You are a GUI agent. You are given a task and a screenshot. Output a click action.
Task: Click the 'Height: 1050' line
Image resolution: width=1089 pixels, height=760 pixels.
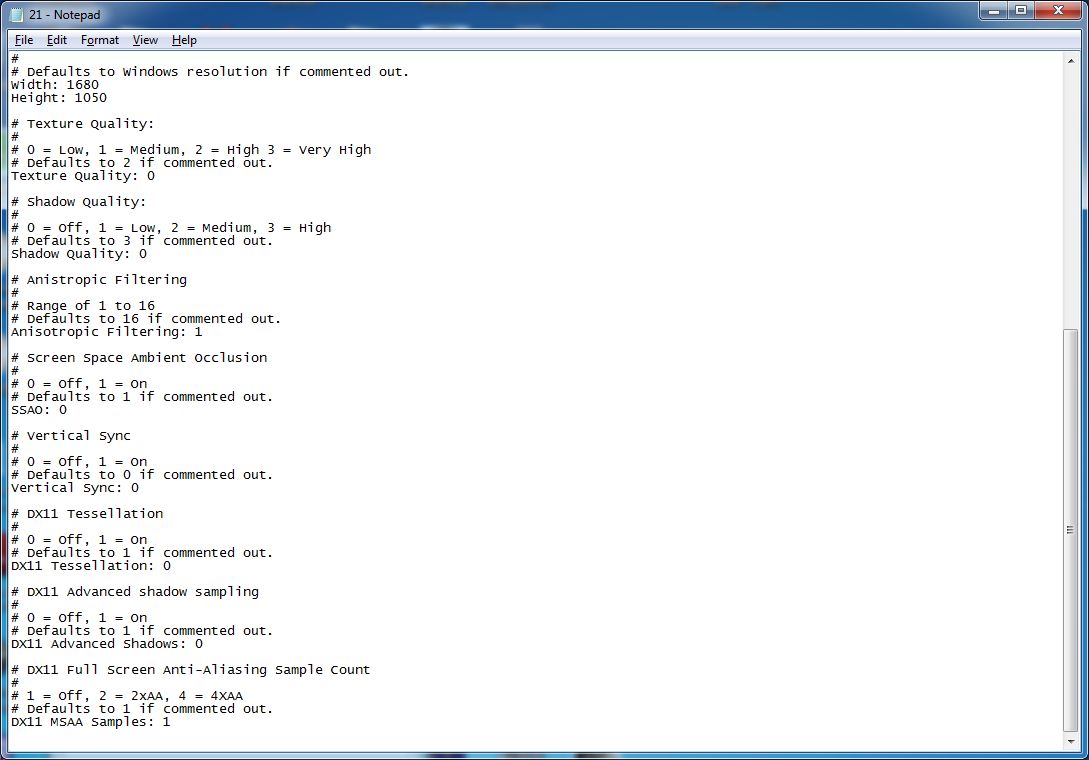coord(59,98)
